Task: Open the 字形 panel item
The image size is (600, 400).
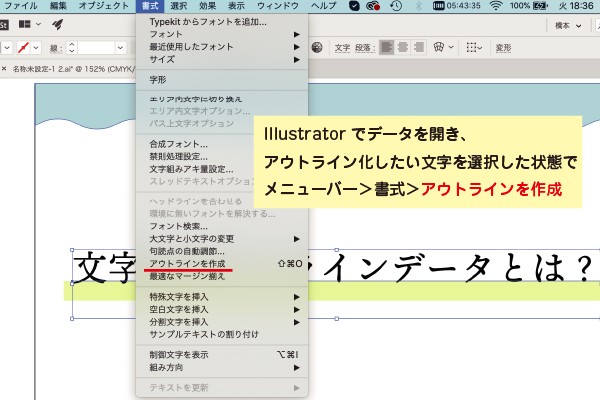Action: click(222, 80)
